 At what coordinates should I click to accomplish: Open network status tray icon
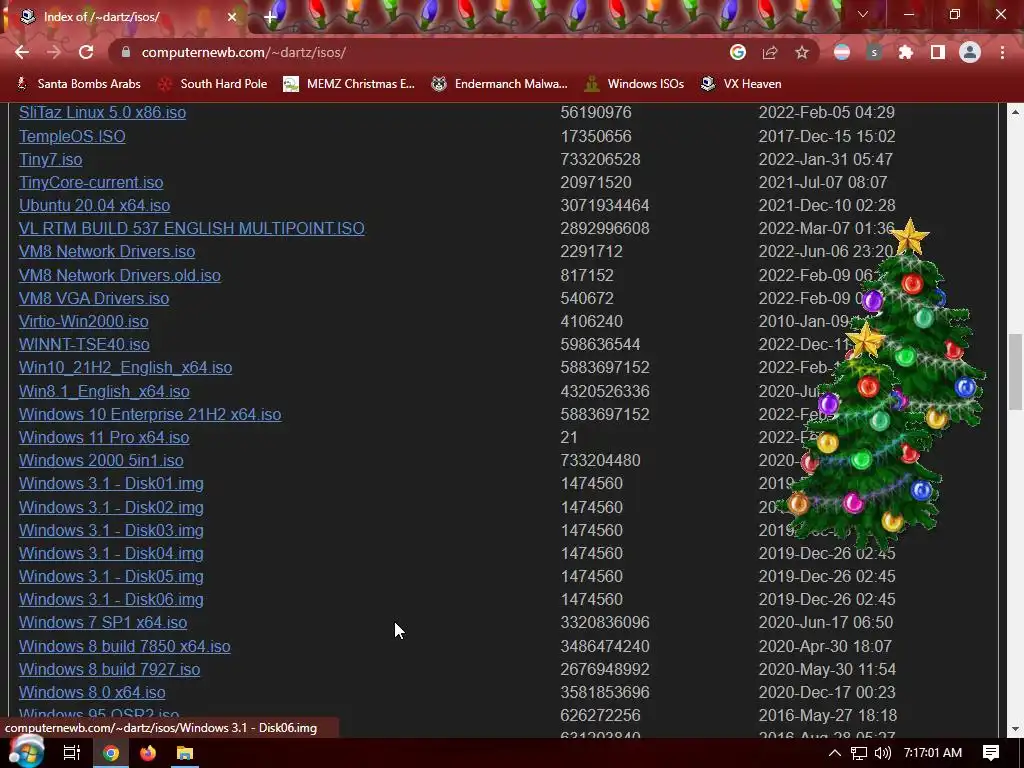859,753
